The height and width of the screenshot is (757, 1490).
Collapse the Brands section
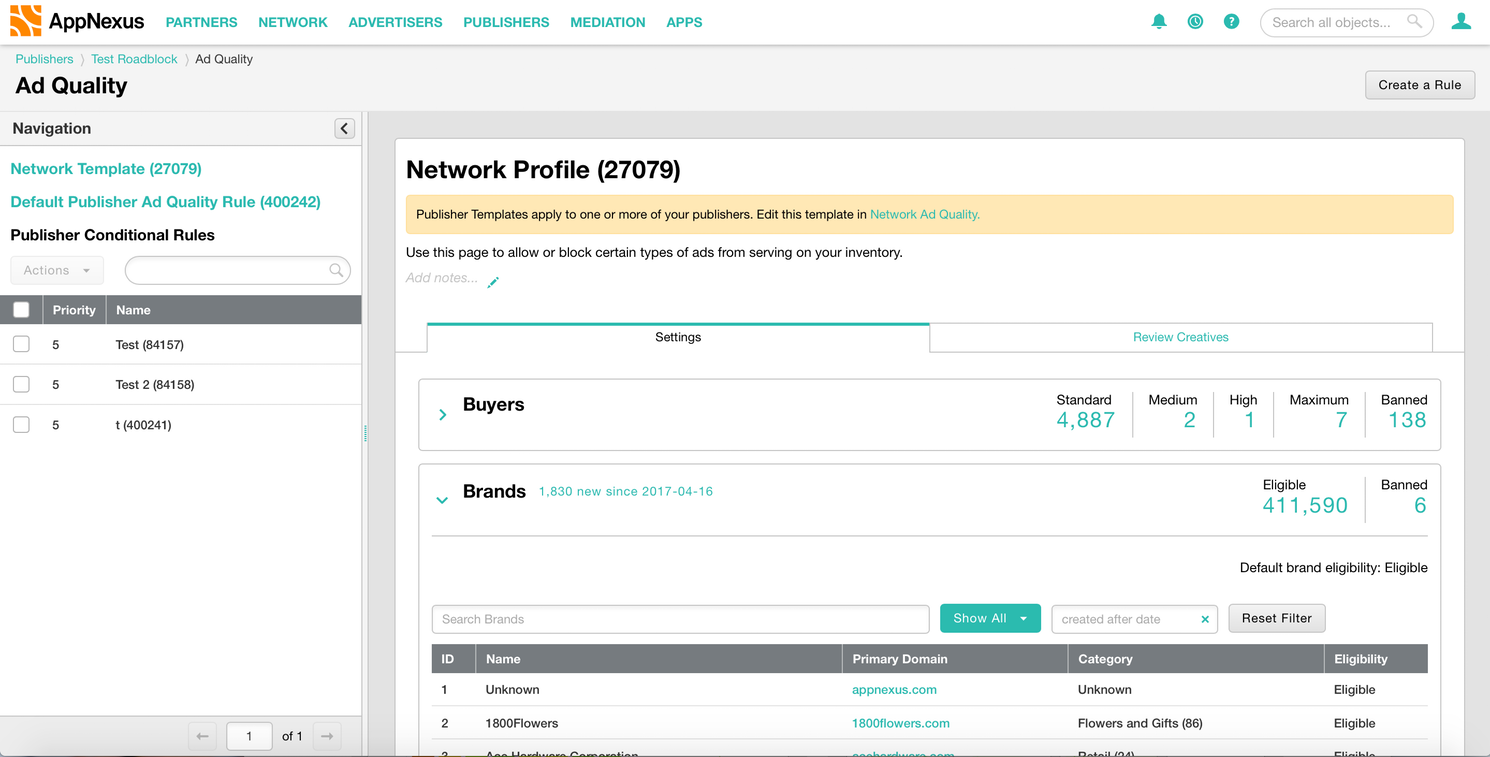point(442,500)
